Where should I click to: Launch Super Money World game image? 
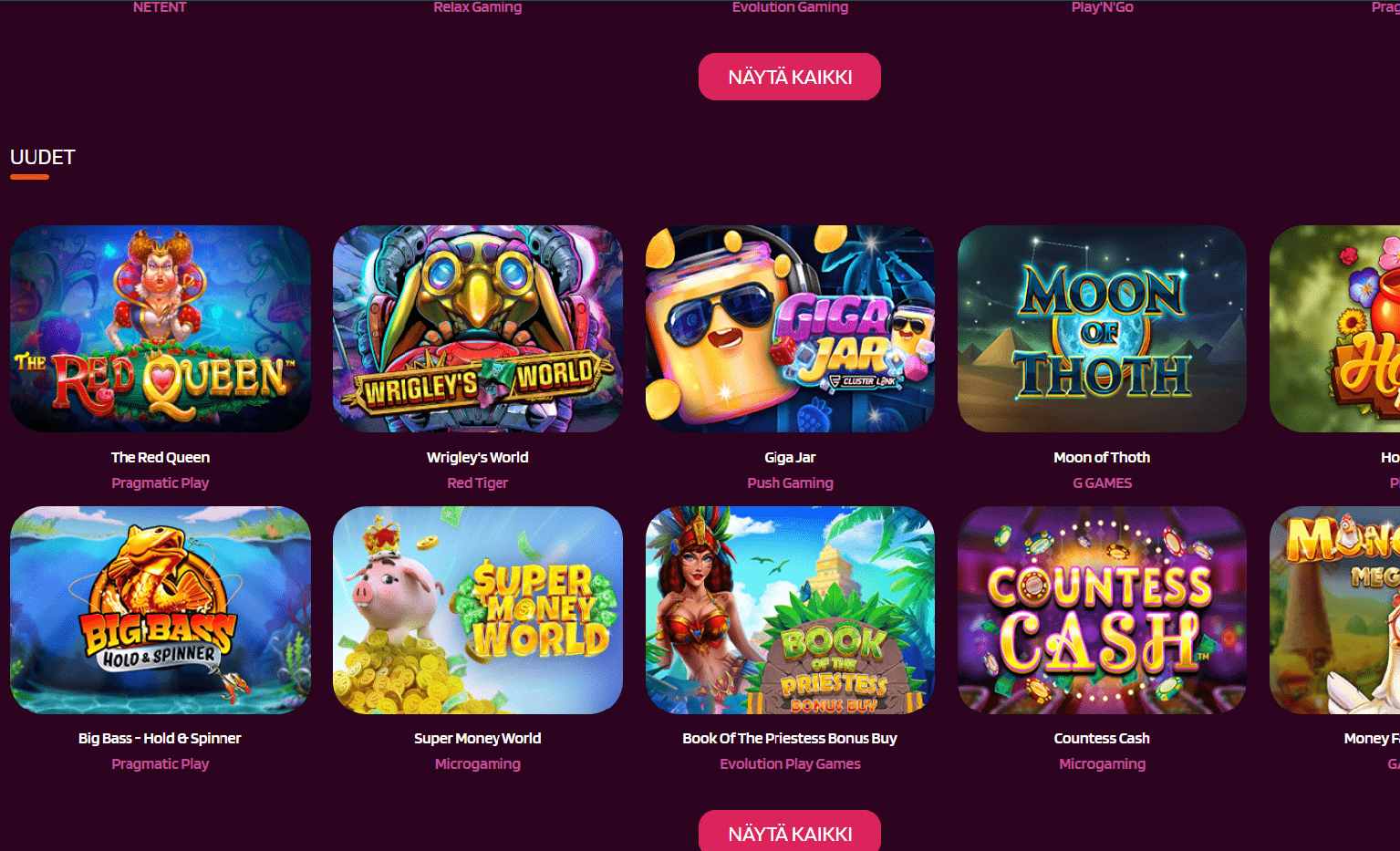point(478,610)
